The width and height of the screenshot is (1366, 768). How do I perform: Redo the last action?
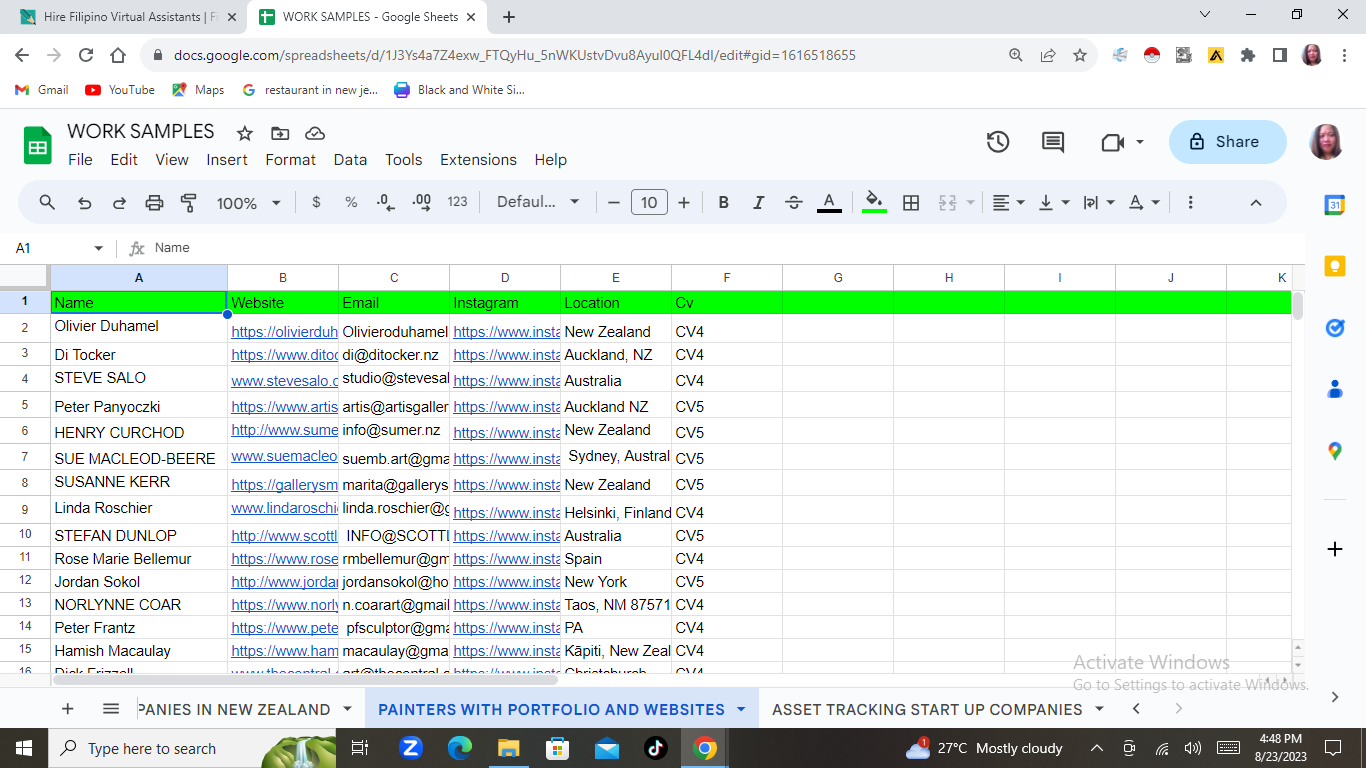(x=119, y=203)
